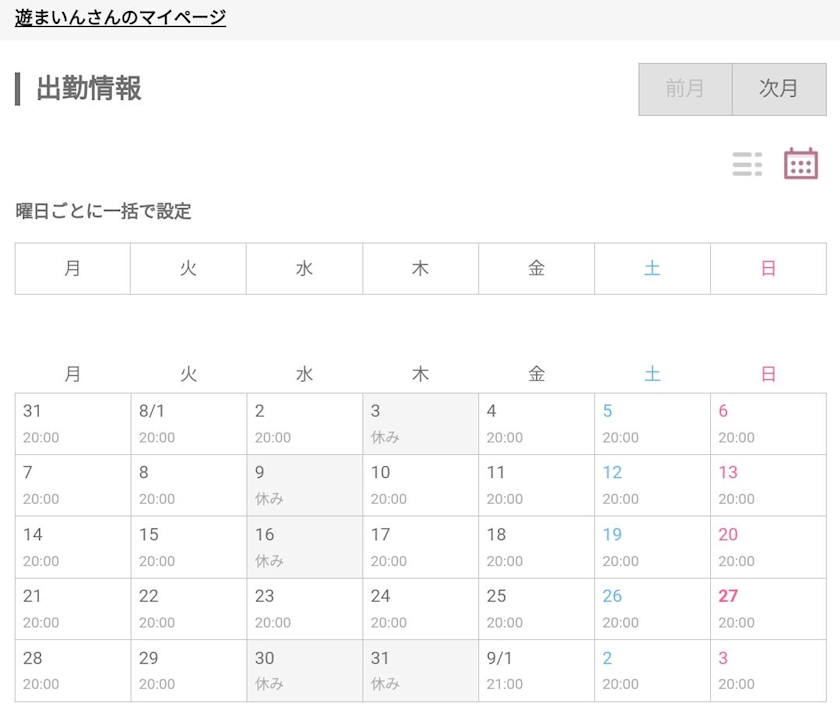This screenshot has height=724, width=840.
Task: Select the highlighted day 27 cell
Action: pyautogui.click(x=768, y=609)
